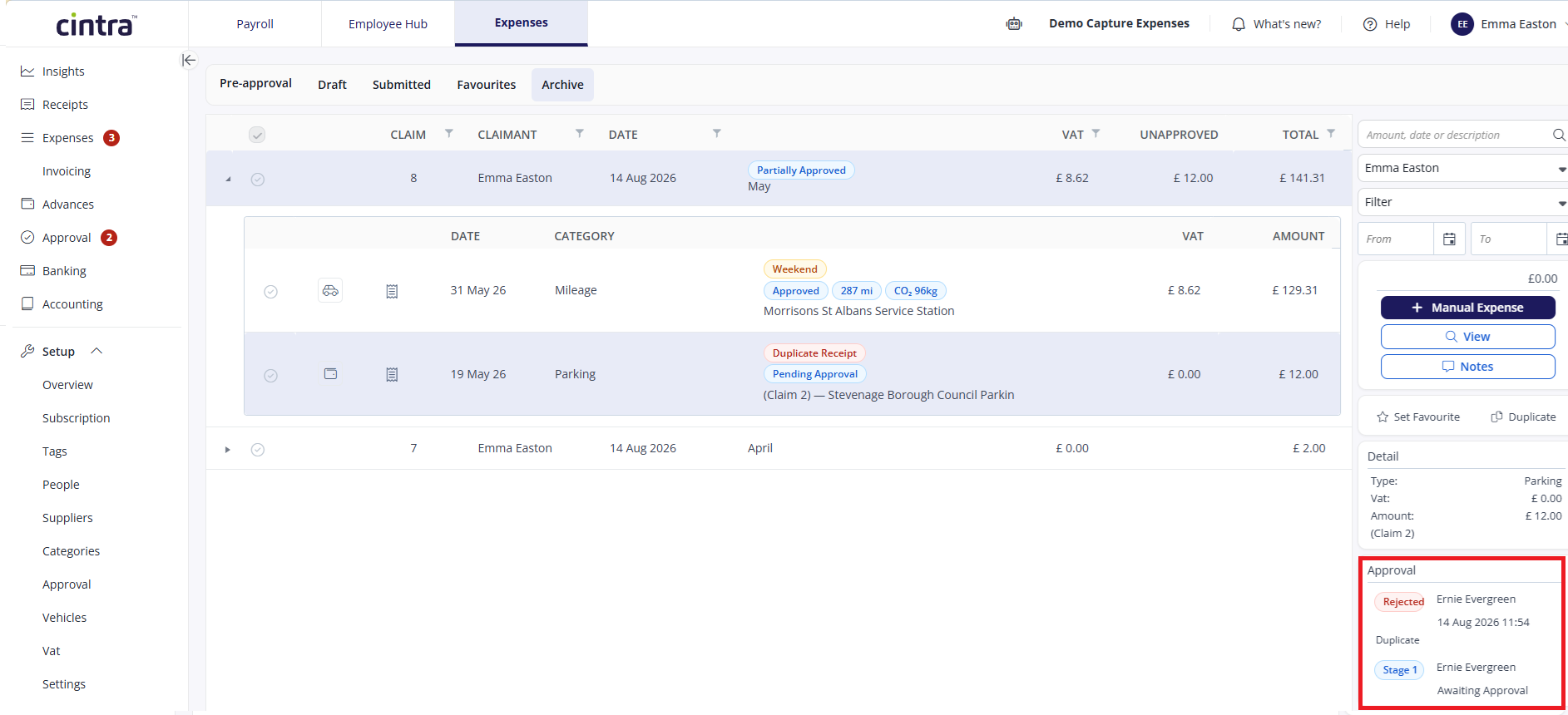Screen dimensions: 1568x715
Task: Collapse claim 8 row
Action: coord(228,180)
